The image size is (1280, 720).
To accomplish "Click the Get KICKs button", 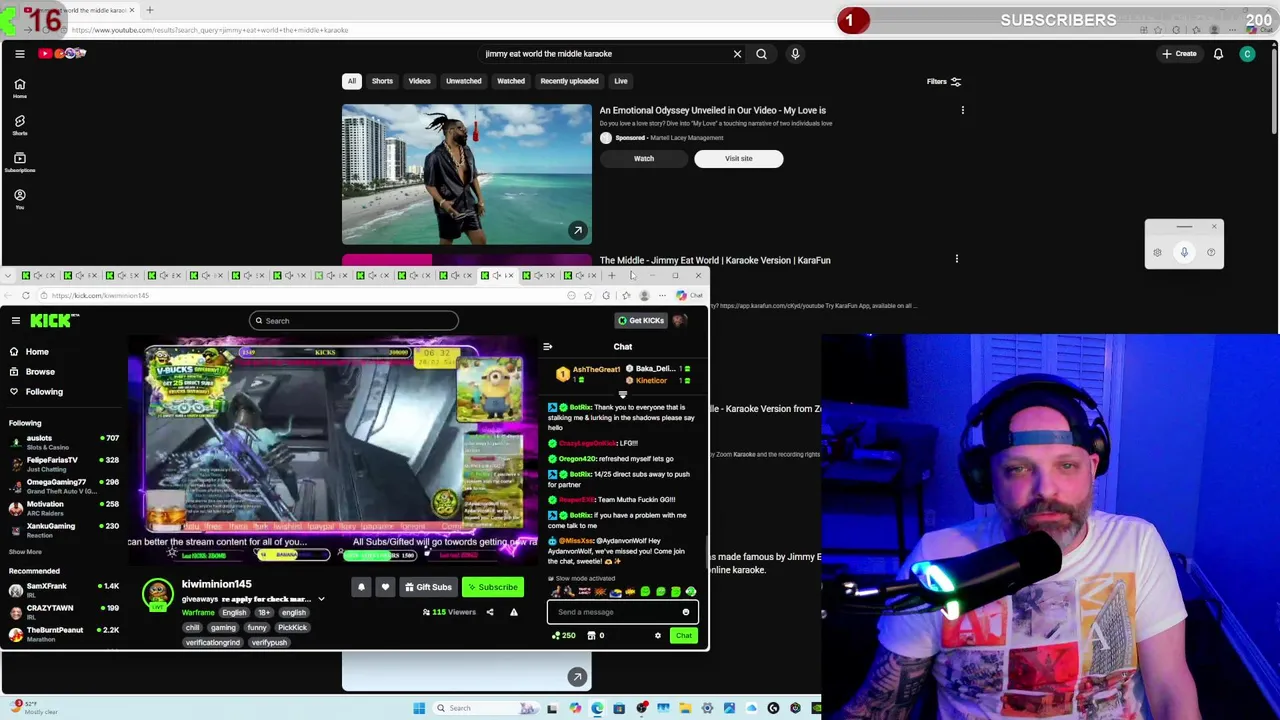I will (x=640, y=321).
